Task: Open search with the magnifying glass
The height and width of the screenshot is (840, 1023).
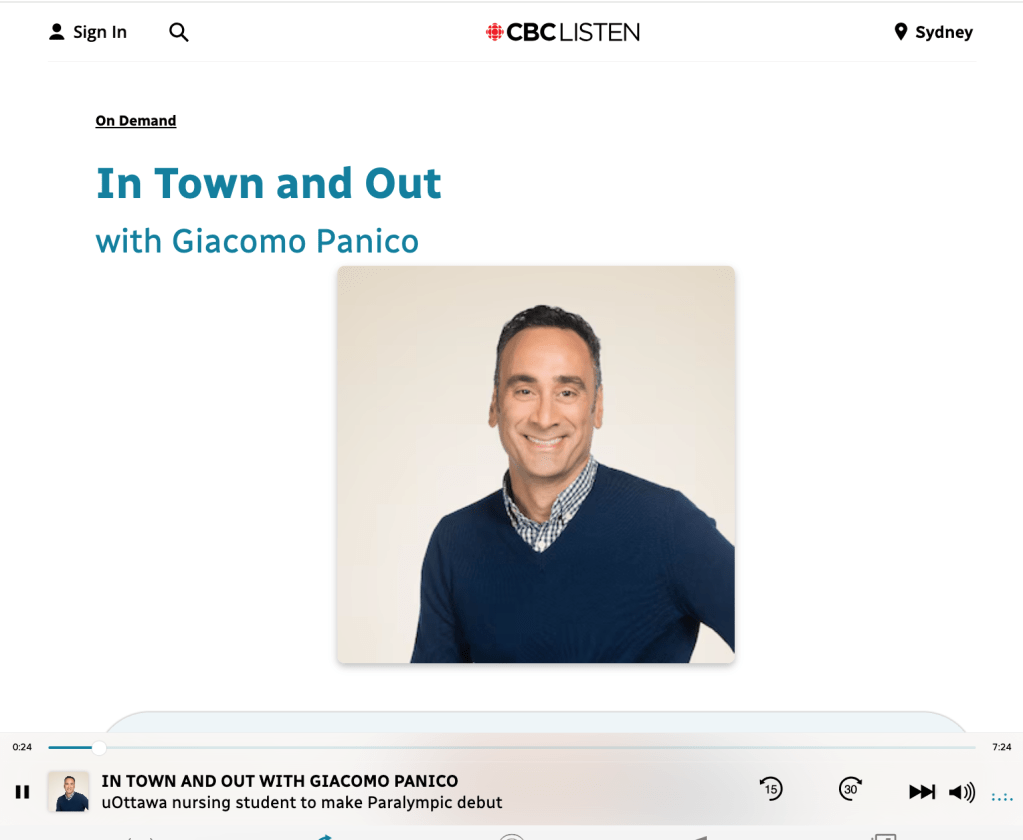Action: (x=179, y=32)
